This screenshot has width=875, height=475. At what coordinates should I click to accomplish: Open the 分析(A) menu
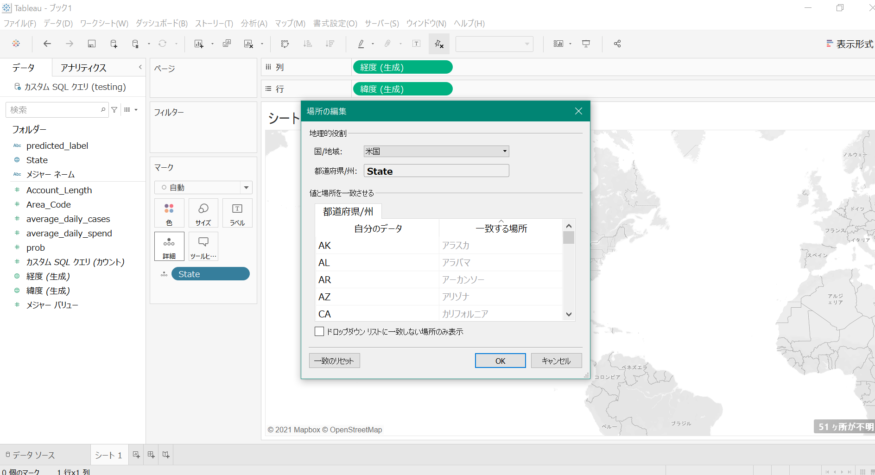(x=254, y=23)
